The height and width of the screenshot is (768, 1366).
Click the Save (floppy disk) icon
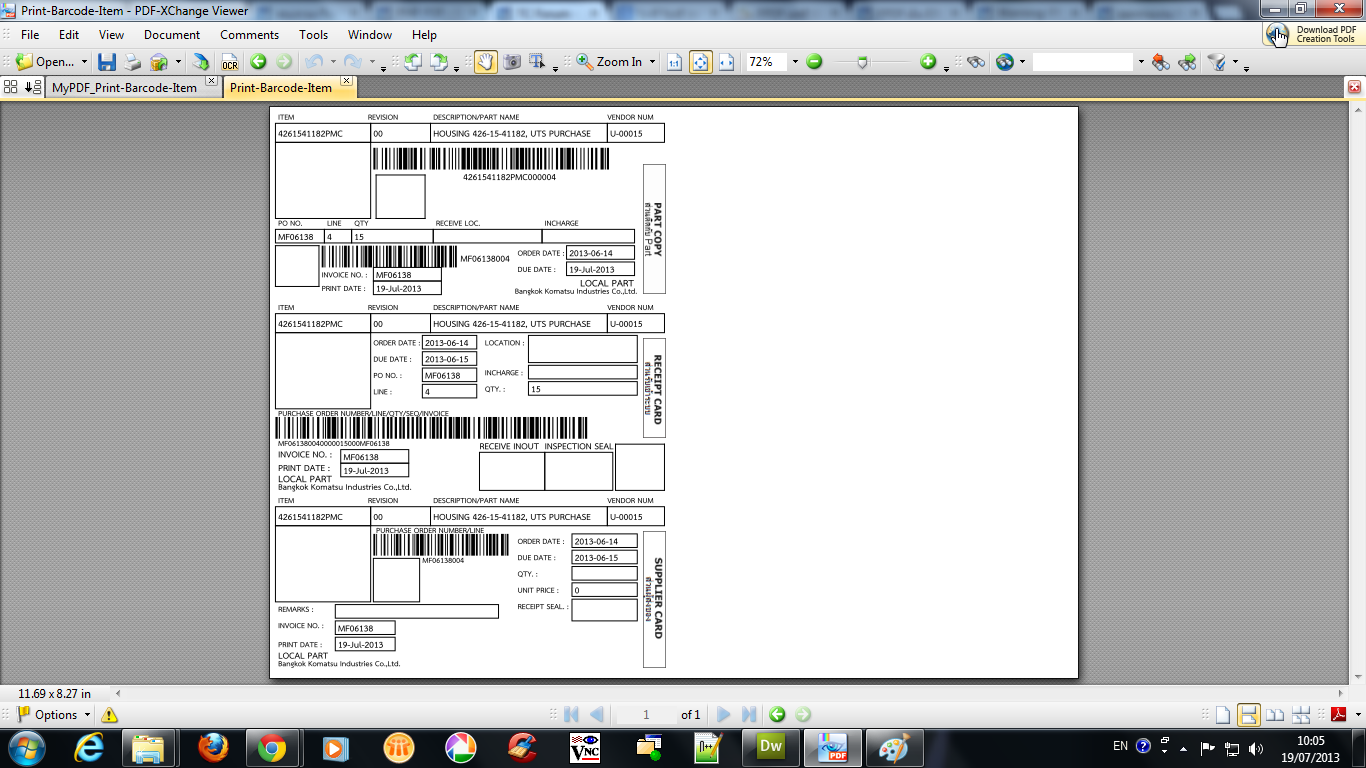click(107, 62)
